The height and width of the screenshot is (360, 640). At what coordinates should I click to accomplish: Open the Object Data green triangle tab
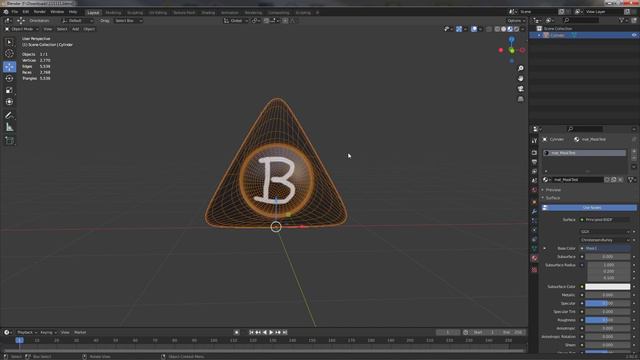coord(534,249)
